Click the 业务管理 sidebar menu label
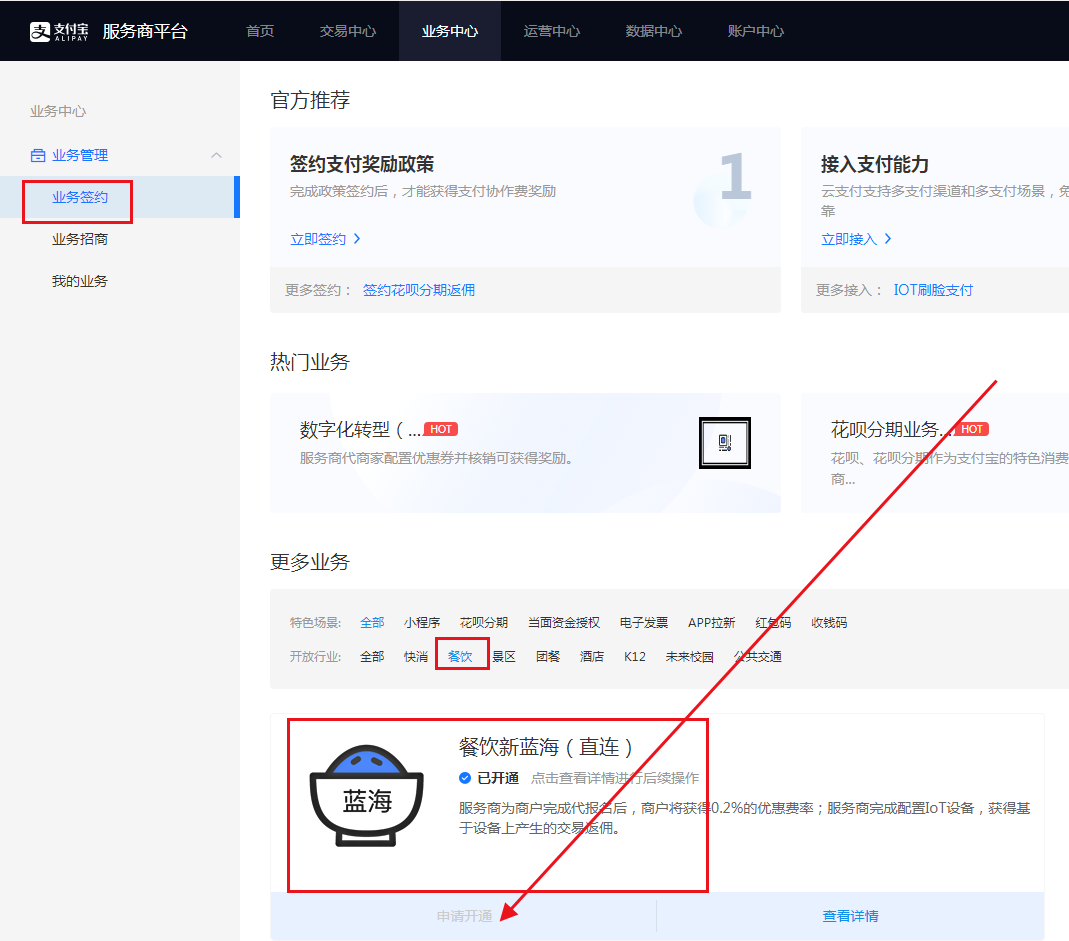1069x941 pixels. tap(80, 155)
